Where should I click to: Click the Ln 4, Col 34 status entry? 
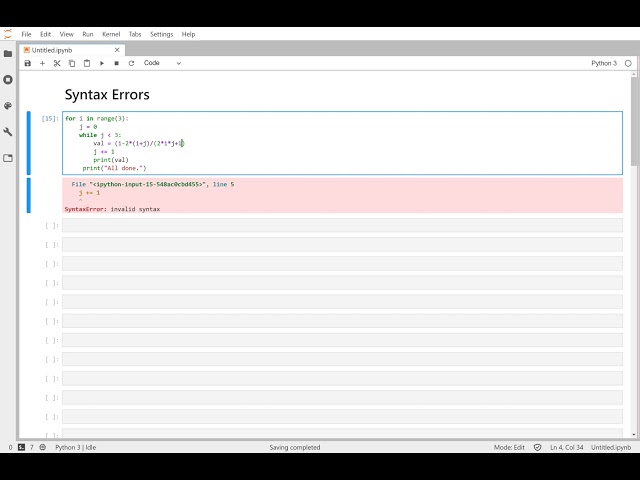[x=567, y=447]
